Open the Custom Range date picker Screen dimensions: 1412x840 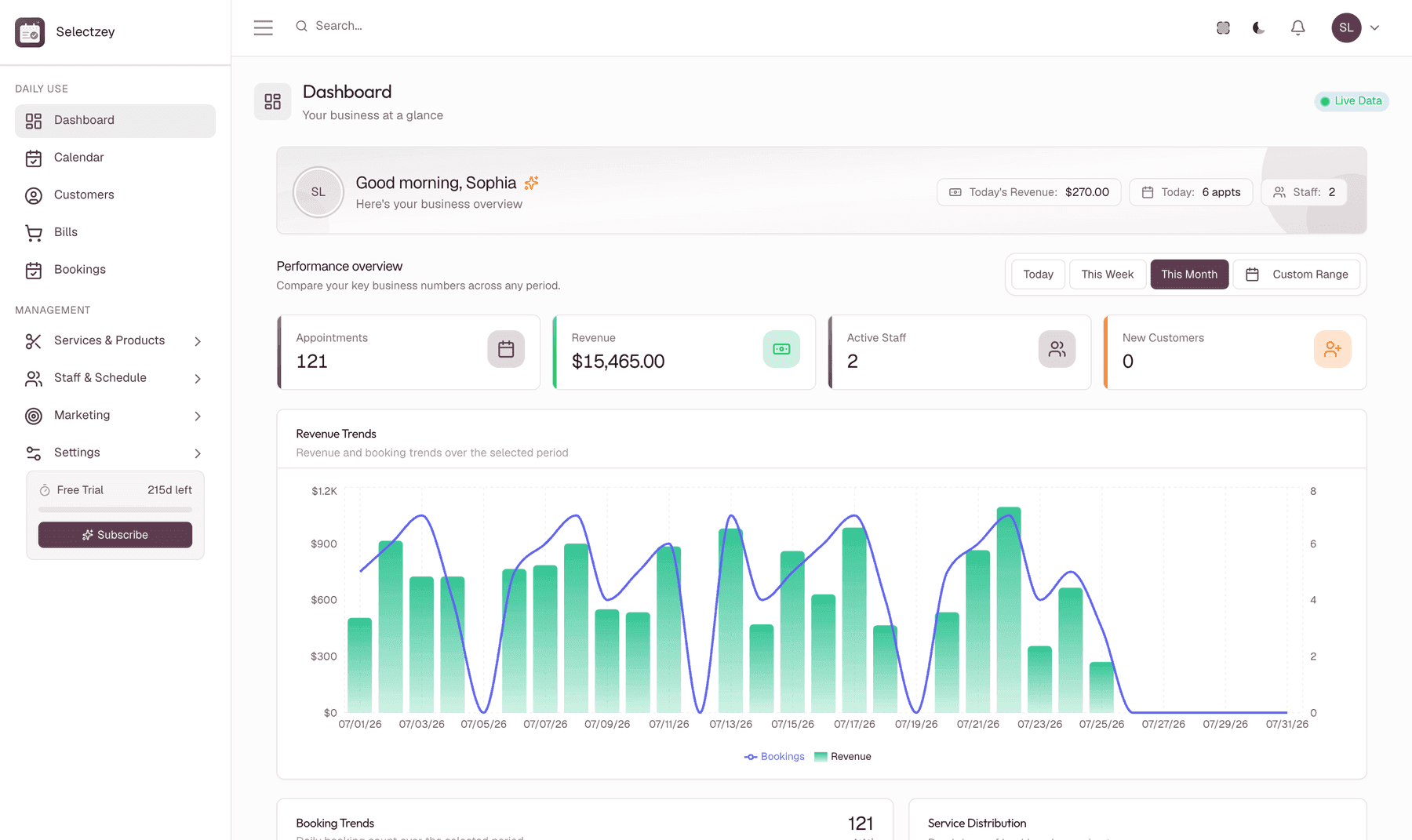1297,275
